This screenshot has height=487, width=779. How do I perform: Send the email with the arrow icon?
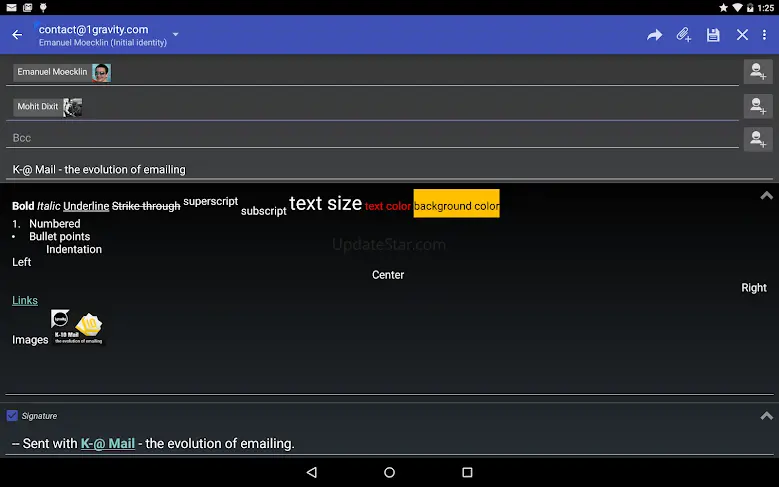[x=654, y=35]
